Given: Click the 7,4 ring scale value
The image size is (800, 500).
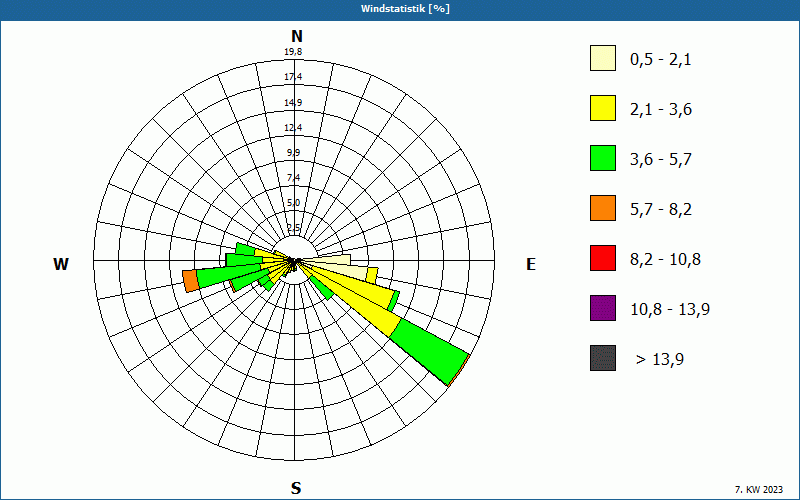Looking at the screenshot, I should click(293, 178).
